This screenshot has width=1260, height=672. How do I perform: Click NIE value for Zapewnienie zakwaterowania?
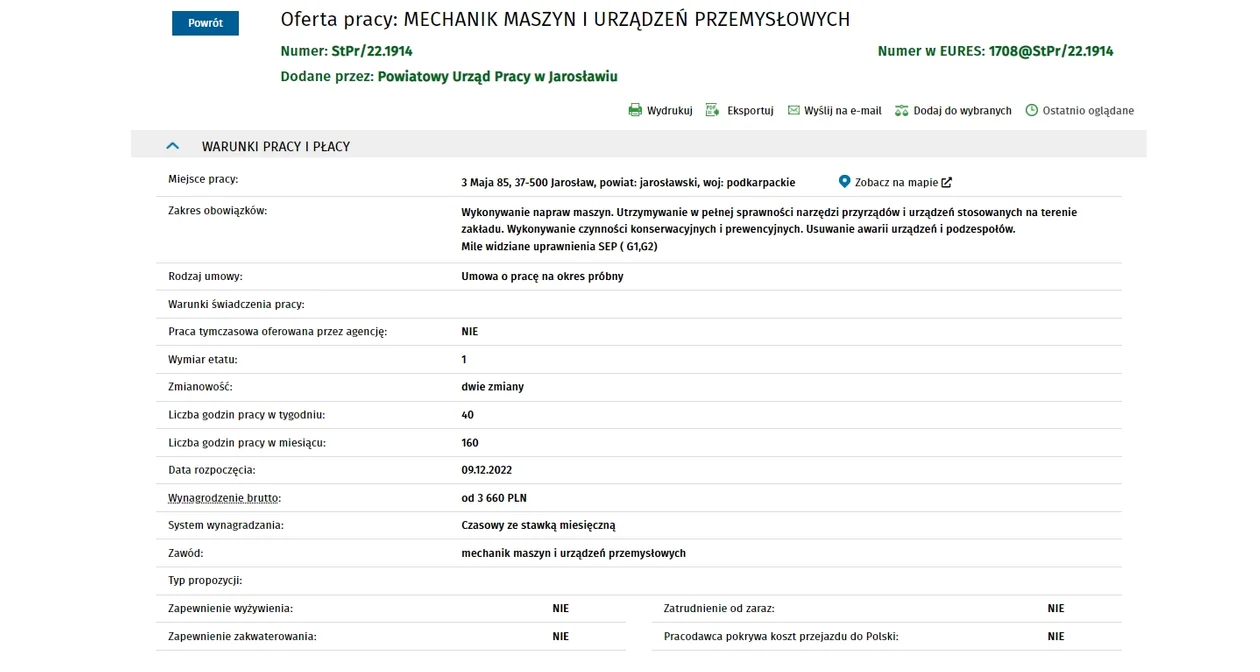[x=561, y=637]
